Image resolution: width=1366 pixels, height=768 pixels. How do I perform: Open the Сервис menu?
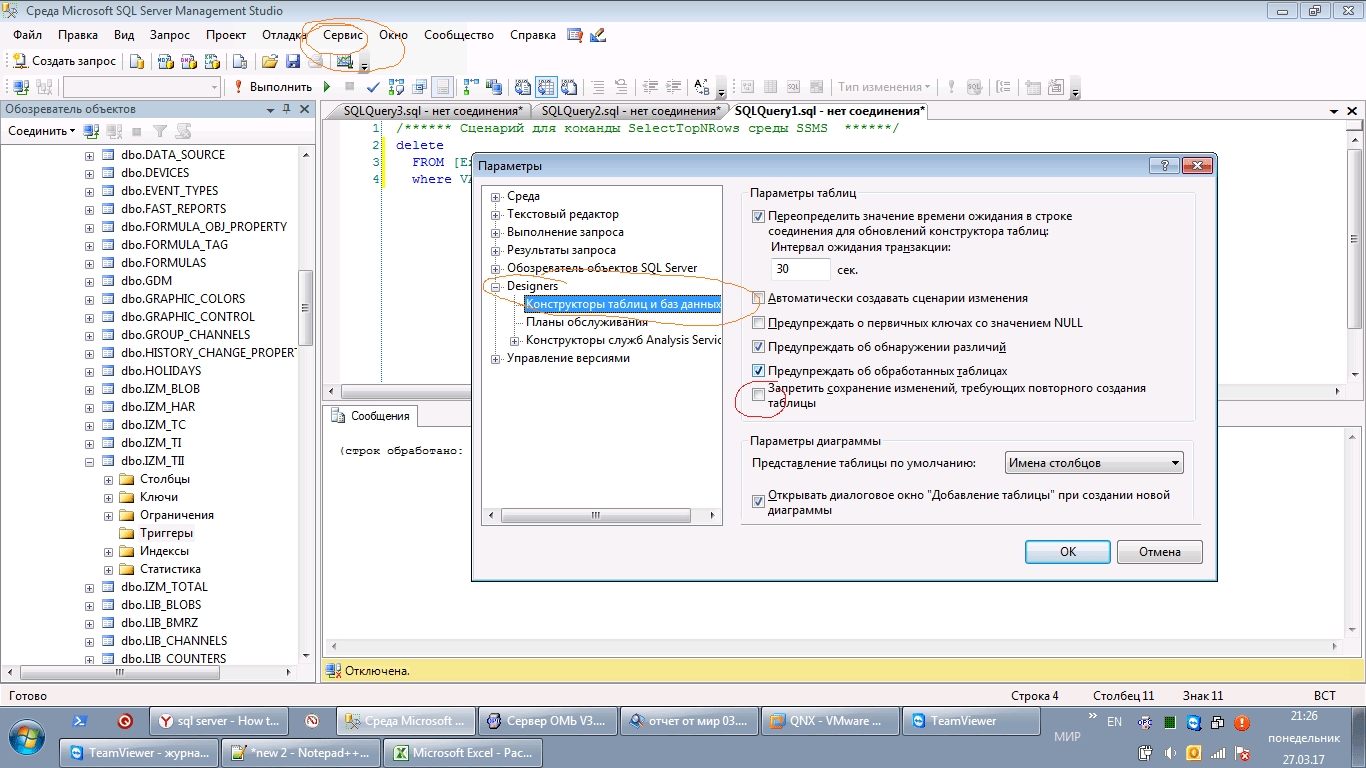(342, 34)
